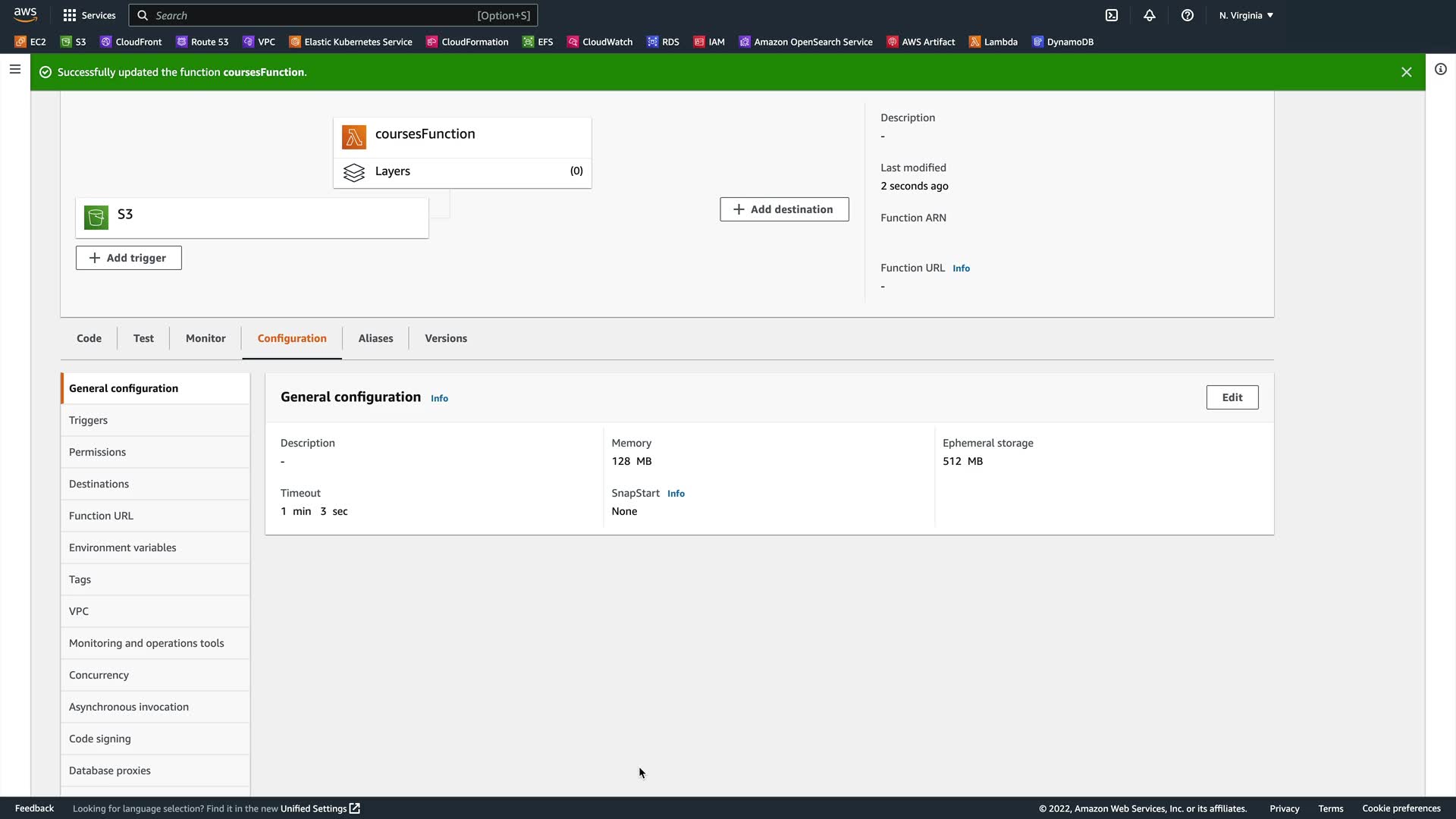Switch to the Code tab

click(x=89, y=338)
